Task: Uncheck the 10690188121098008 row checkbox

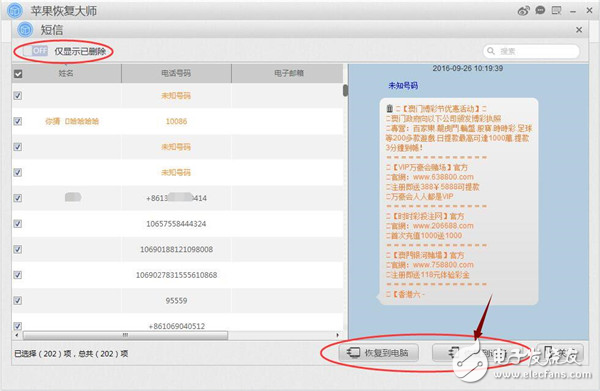Action: 18,249
